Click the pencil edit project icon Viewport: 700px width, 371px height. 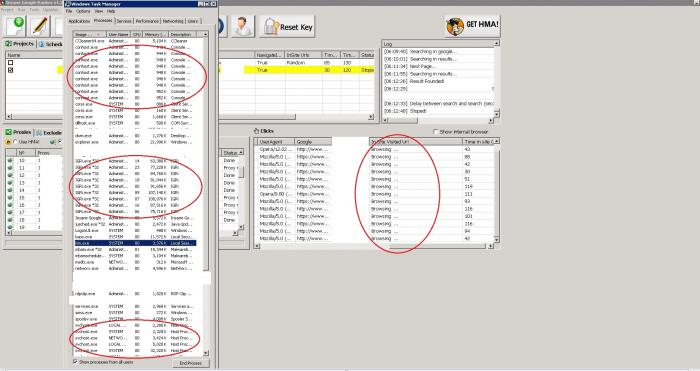pyautogui.click(x=40, y=26)
